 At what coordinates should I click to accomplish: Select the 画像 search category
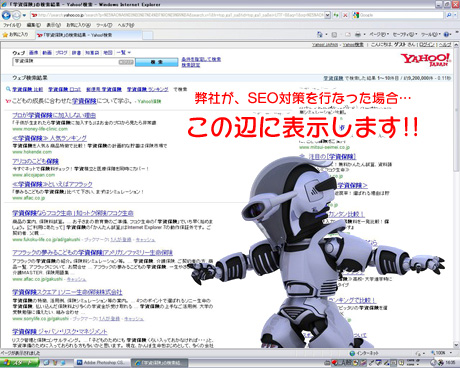(x=33, y=53)
